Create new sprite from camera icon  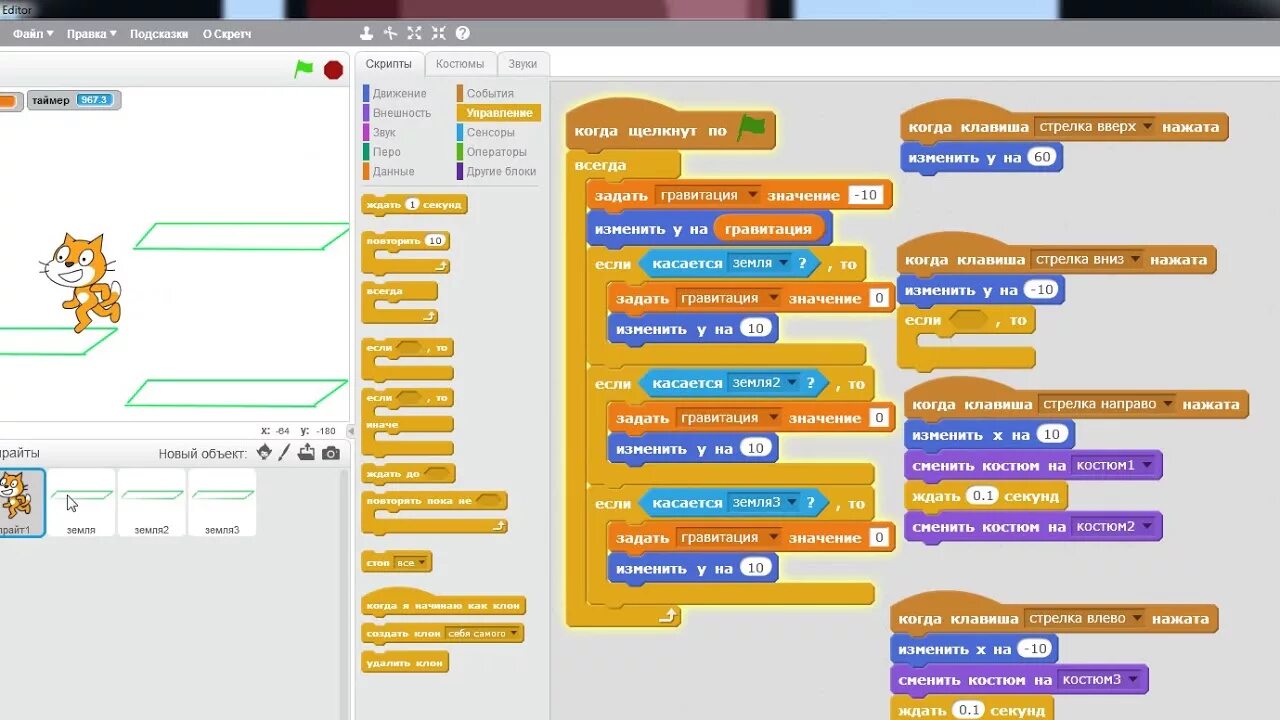pos(330,452)
